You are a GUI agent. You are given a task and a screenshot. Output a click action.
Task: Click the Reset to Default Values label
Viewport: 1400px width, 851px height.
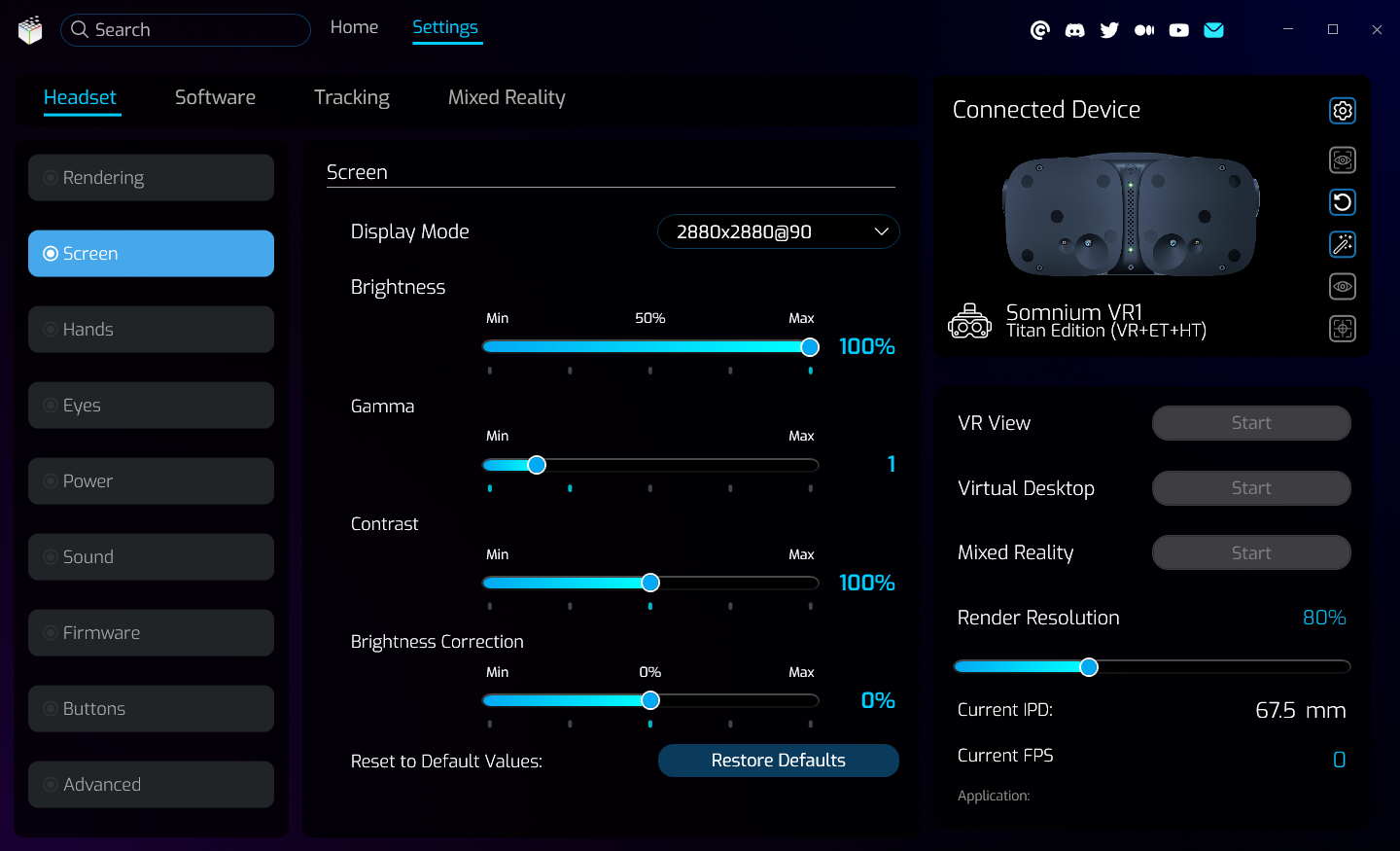coord(446,762)
